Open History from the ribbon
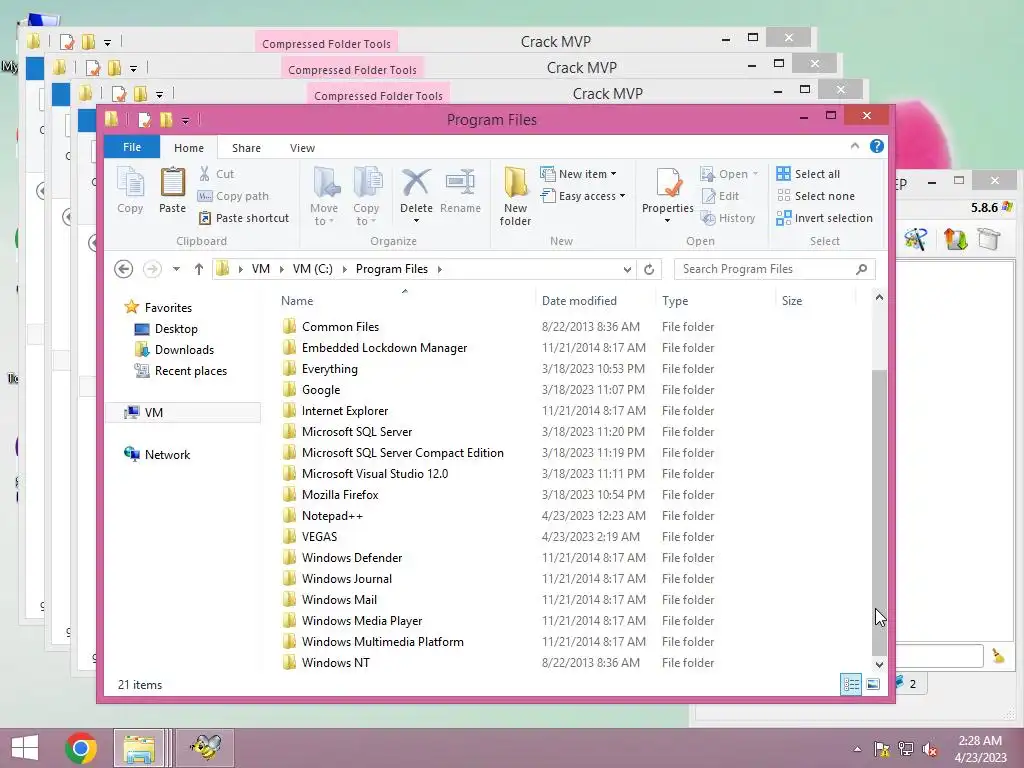Screen dimensions: 1024x768 (x=728, y=218)
